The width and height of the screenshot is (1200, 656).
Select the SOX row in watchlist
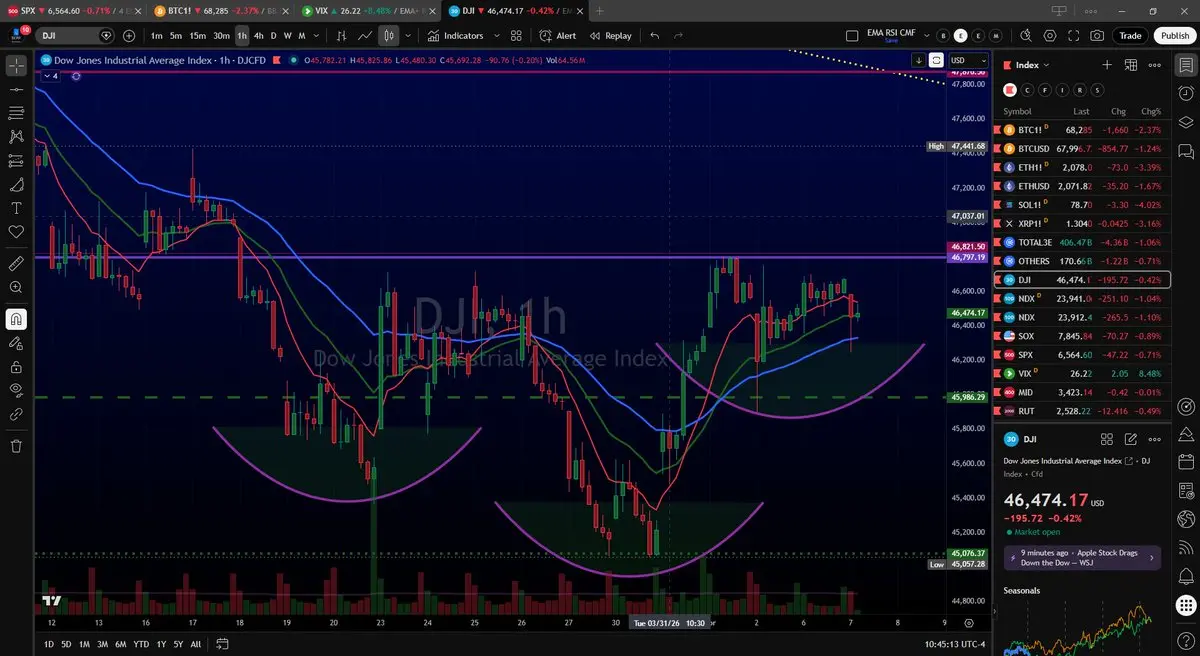[x=1082, y=336]
